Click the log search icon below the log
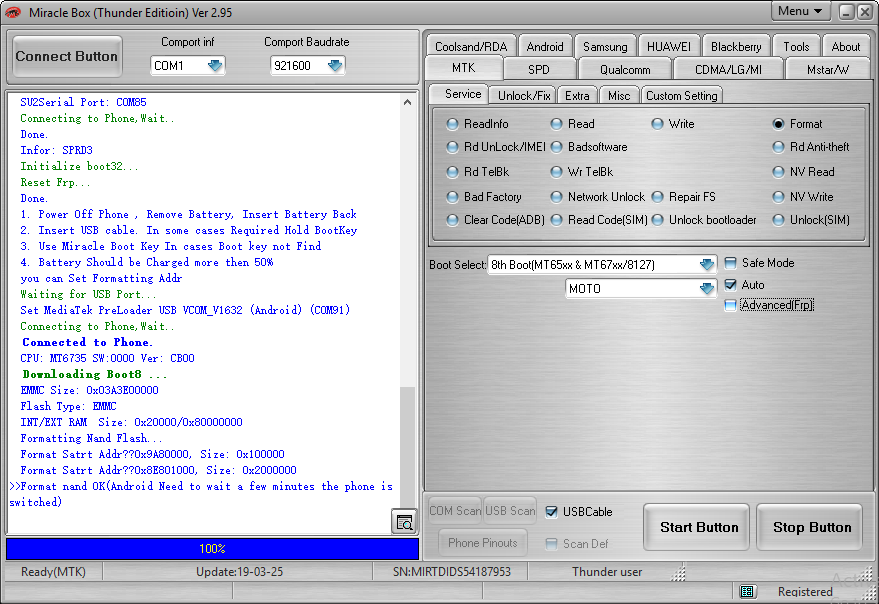Screen dimensions: 879x604 pos(404,522)
